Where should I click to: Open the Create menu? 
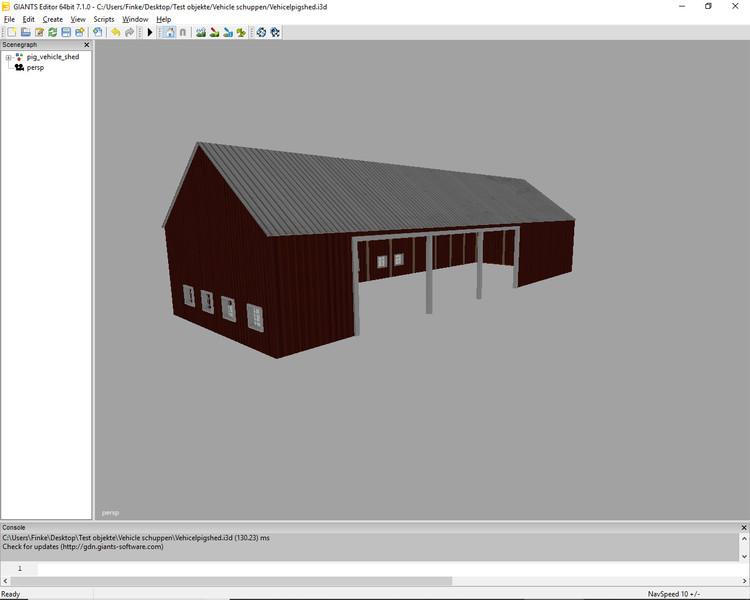tap(52, 19)
